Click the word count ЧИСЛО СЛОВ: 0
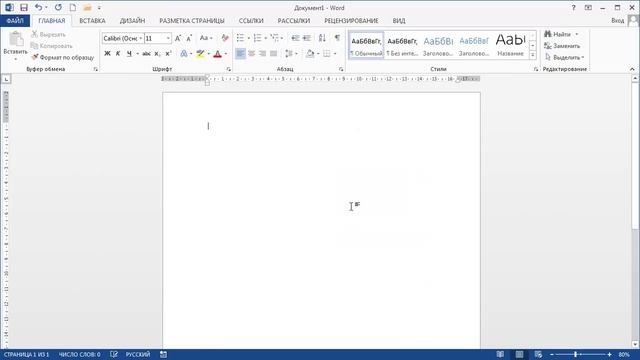 pos(80,355)
